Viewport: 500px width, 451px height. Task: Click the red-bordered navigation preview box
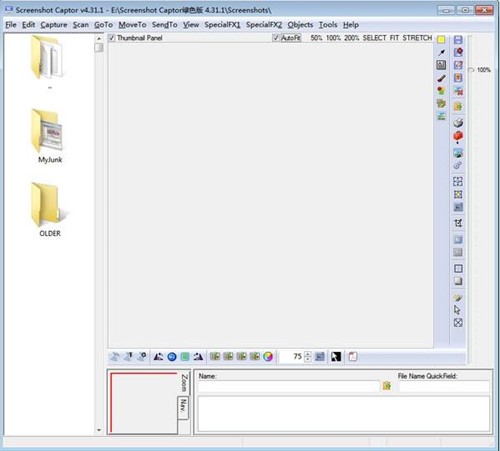click(144, 403)
